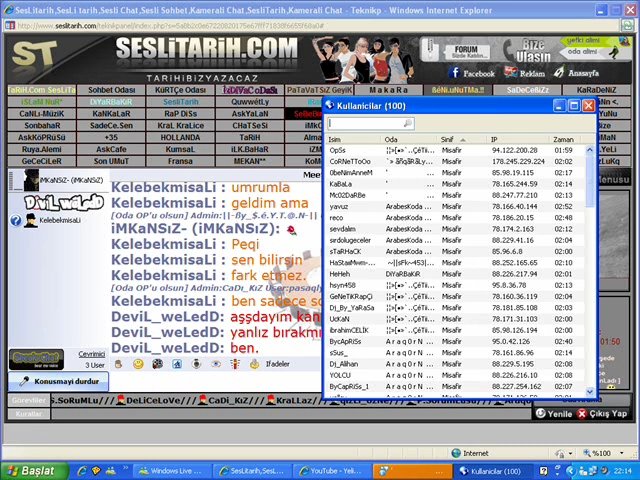Image resolution: width=640 pixels, height=480 pixels.
Task: Select user row YOLCU
Action: 456,375
